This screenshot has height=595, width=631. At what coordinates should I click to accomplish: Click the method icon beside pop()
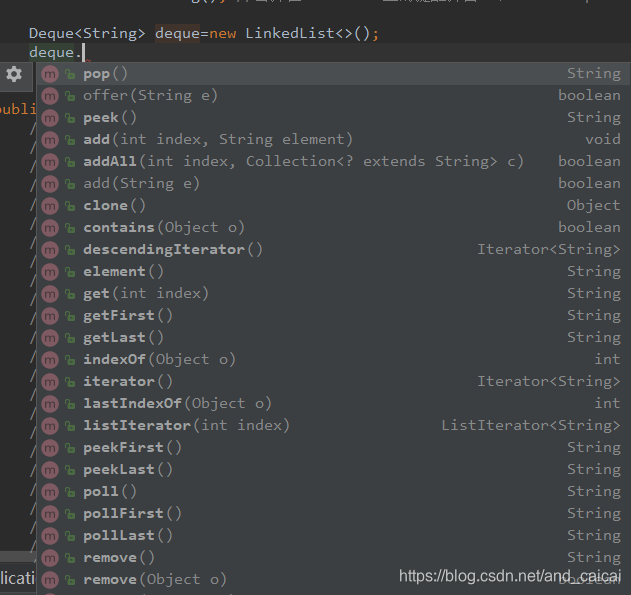pyautogui.click(x=50, y=74)
